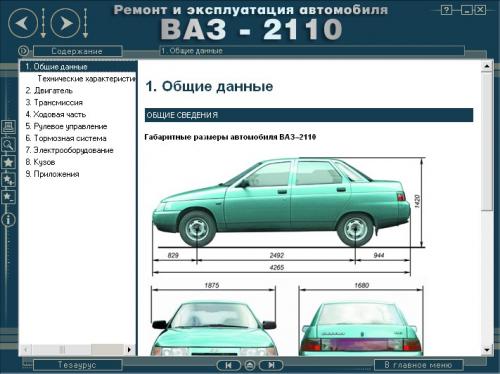Remove bookmark with star-minus icon
Viewport: 500px width, 374px height.
click(x=8, y=197)
